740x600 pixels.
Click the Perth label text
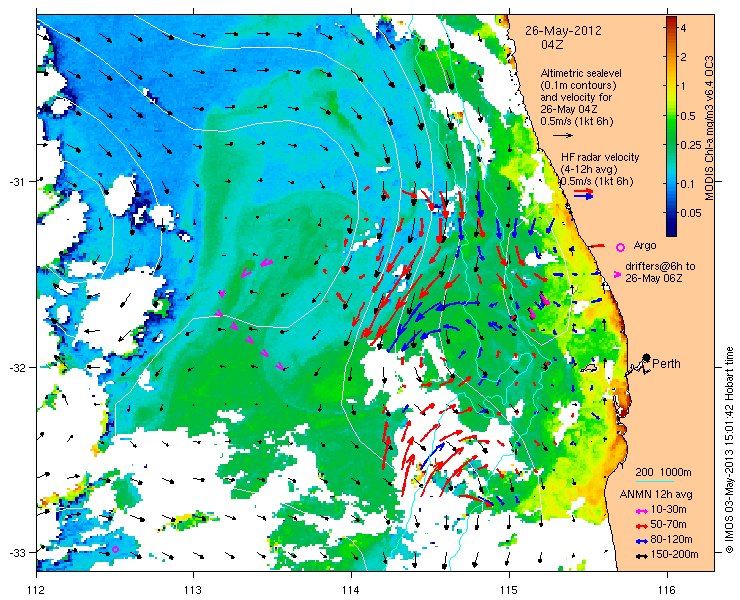coord(666,364)
